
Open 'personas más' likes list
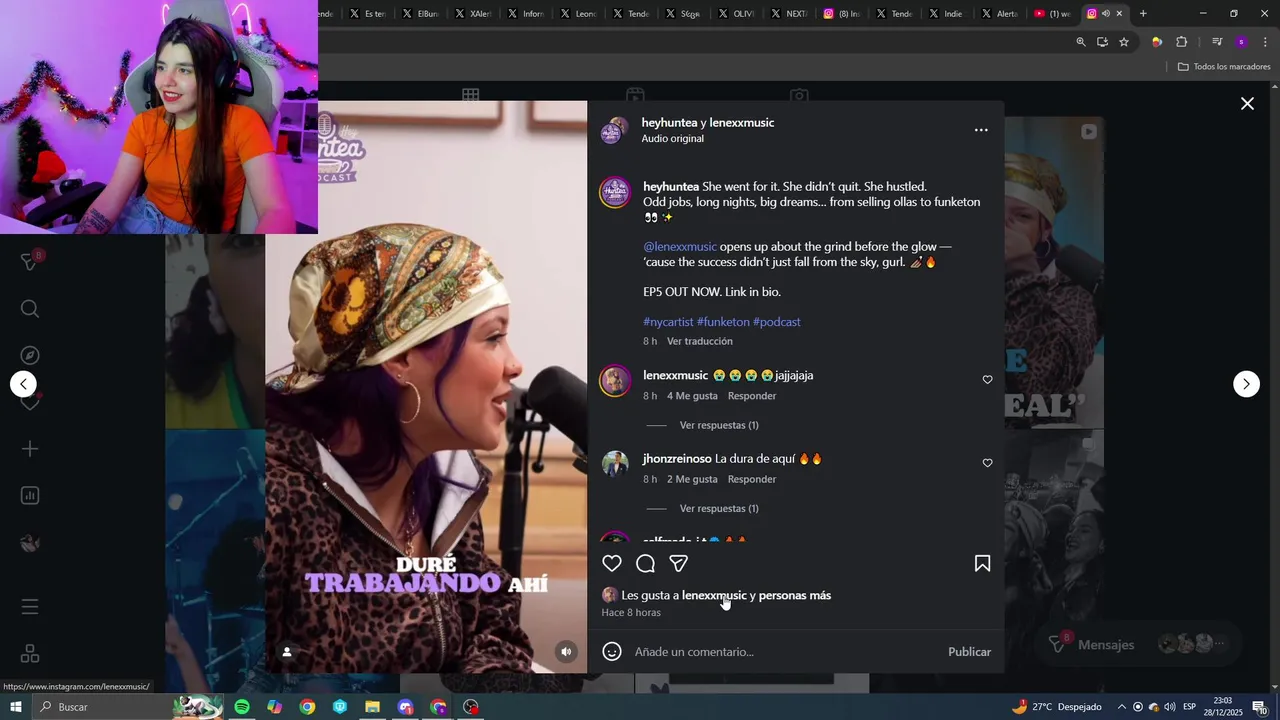point(794,596)
